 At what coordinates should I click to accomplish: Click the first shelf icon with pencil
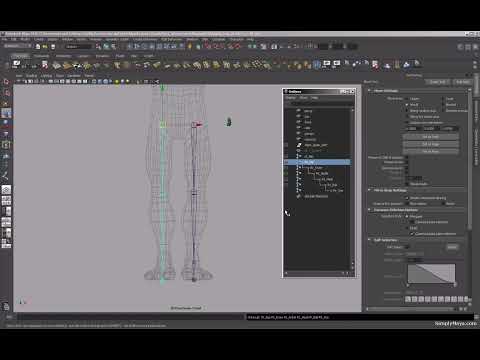pos(16,64)
